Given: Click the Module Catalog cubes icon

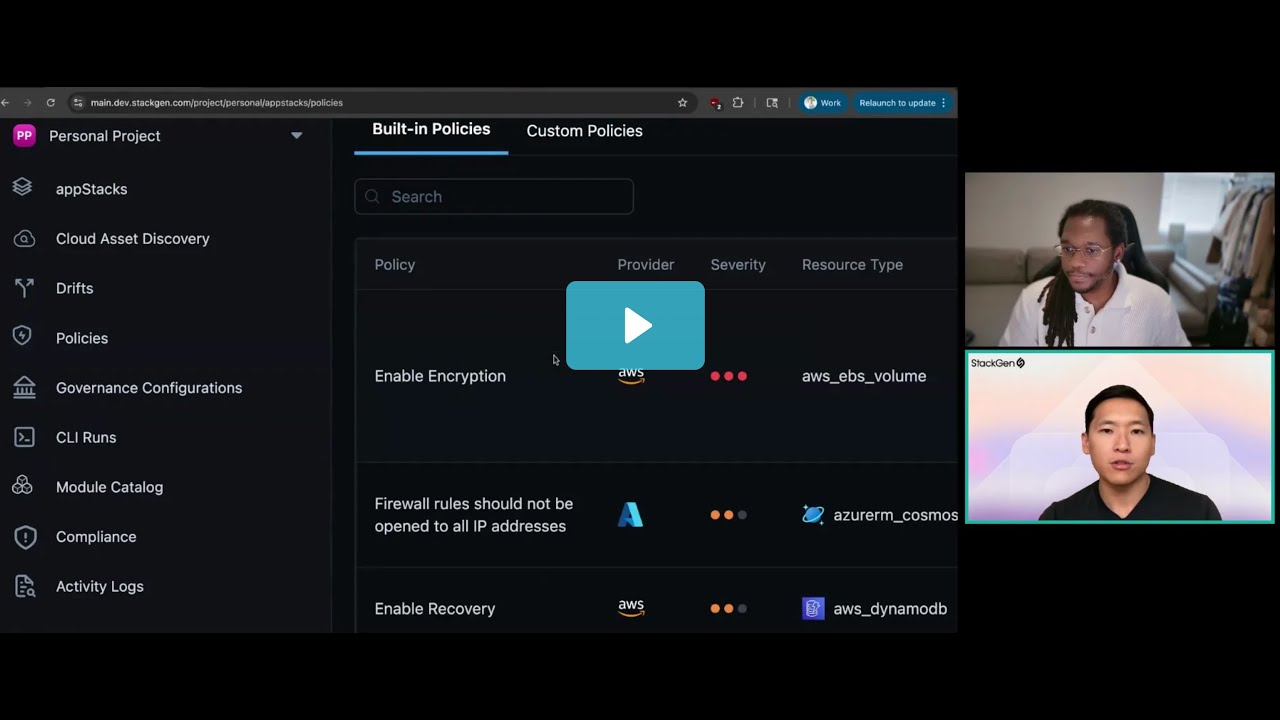Looking at the screenshot, I should [22, 486].
